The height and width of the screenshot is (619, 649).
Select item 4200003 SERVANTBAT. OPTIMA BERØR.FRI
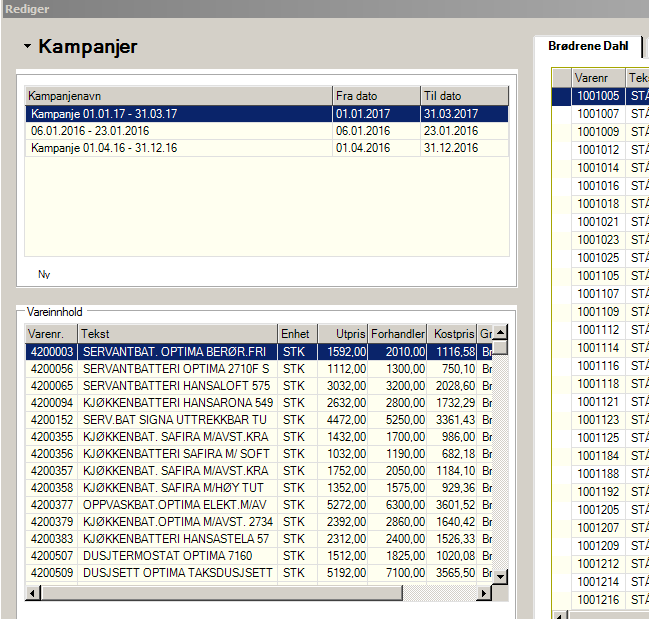click(259, 352)
